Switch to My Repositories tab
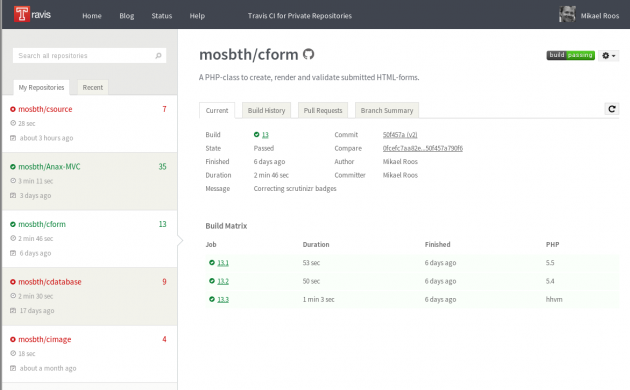The height and width of the screenshot is (390, 630). click(41, 87)
